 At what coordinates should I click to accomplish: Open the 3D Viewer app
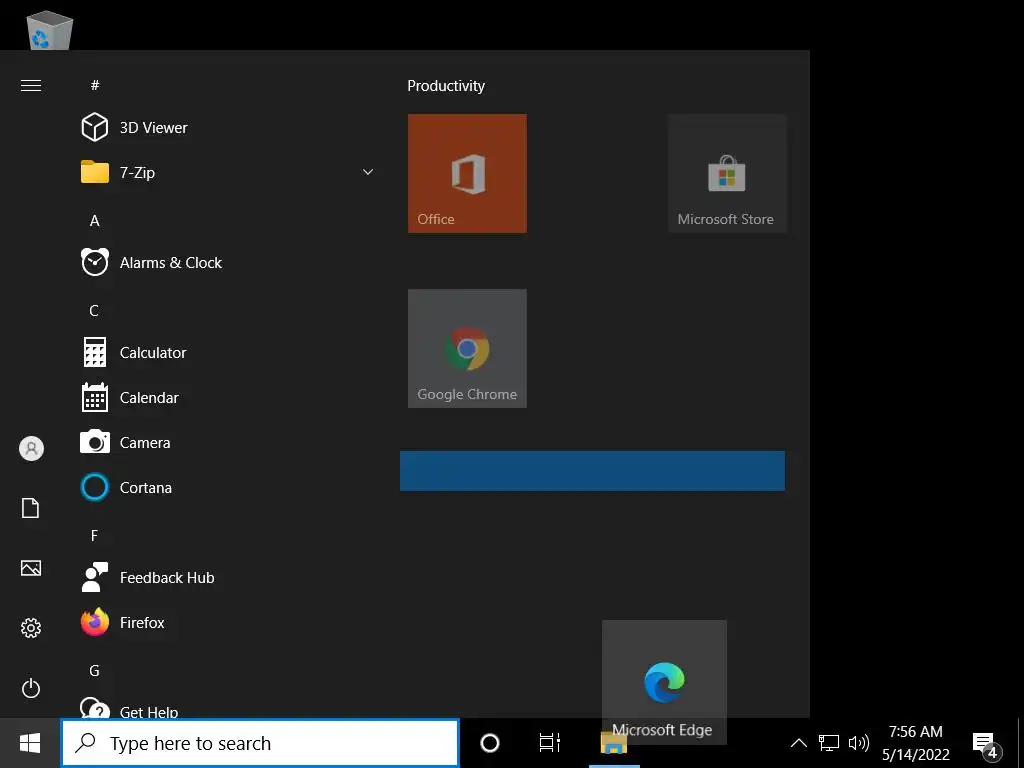coord(225,127)
